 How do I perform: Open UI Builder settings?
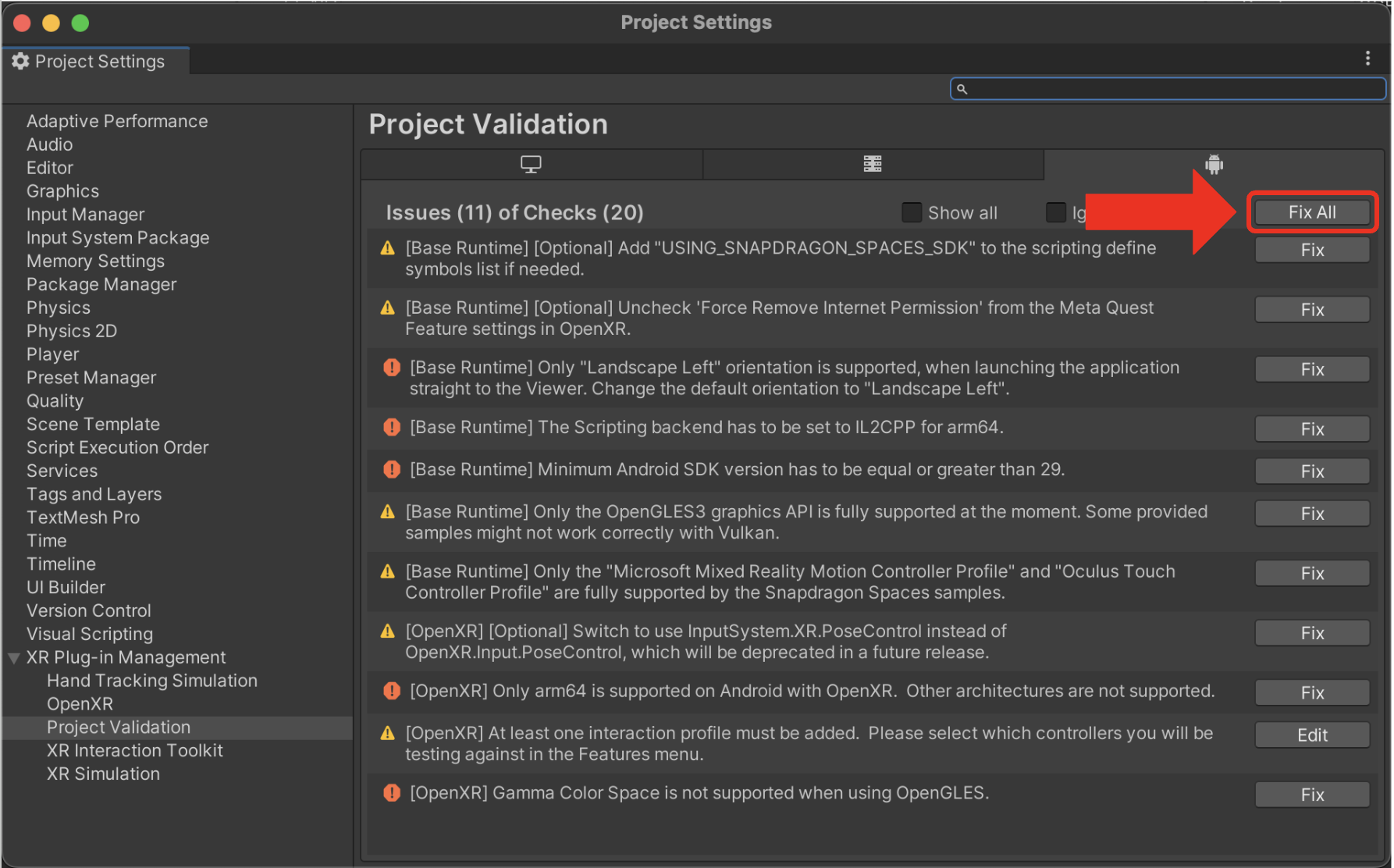tap(66, 588)
